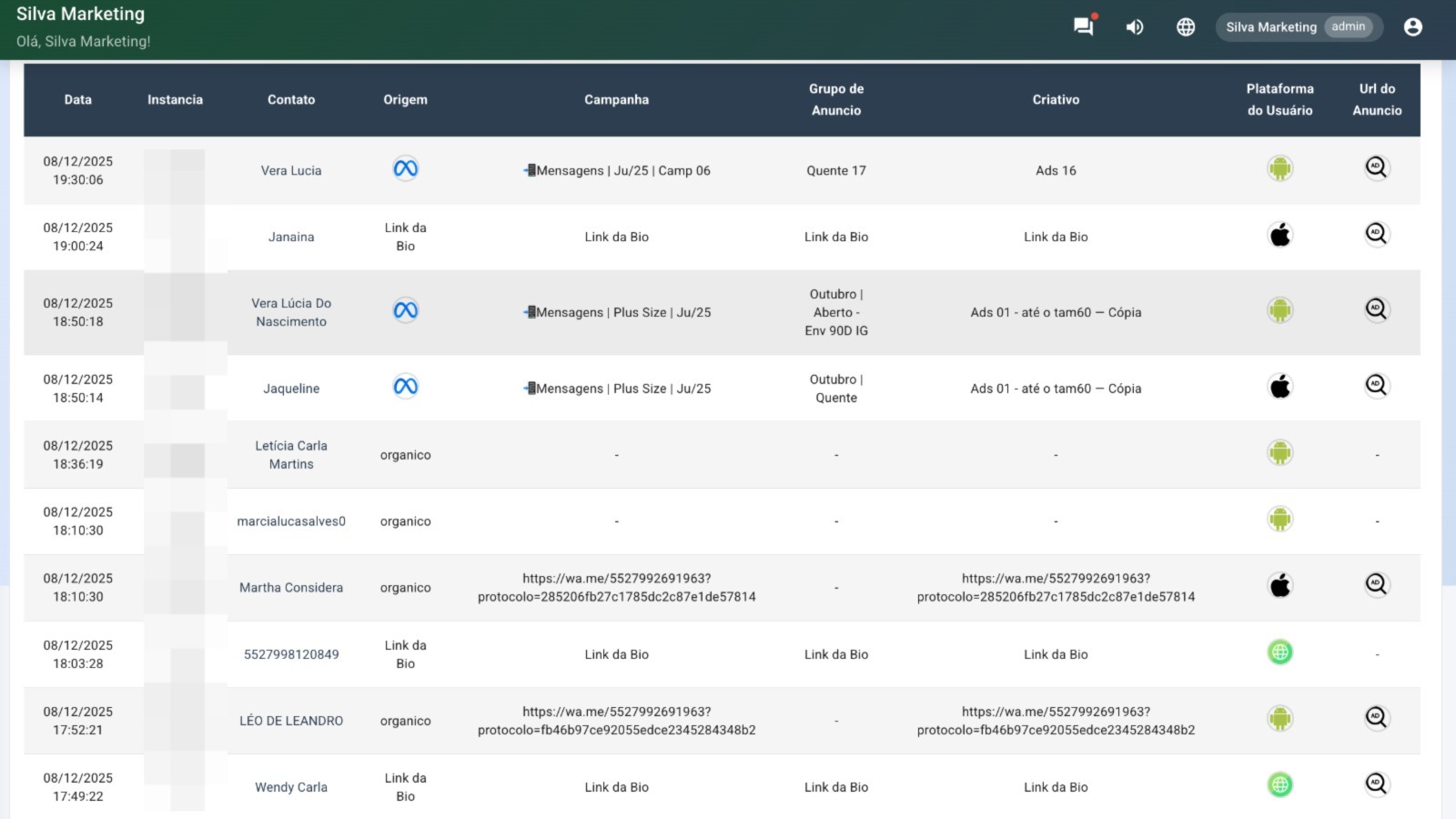
Task: Click the wa.me campaign link for Martha Considera
Action: click(616, 588)
